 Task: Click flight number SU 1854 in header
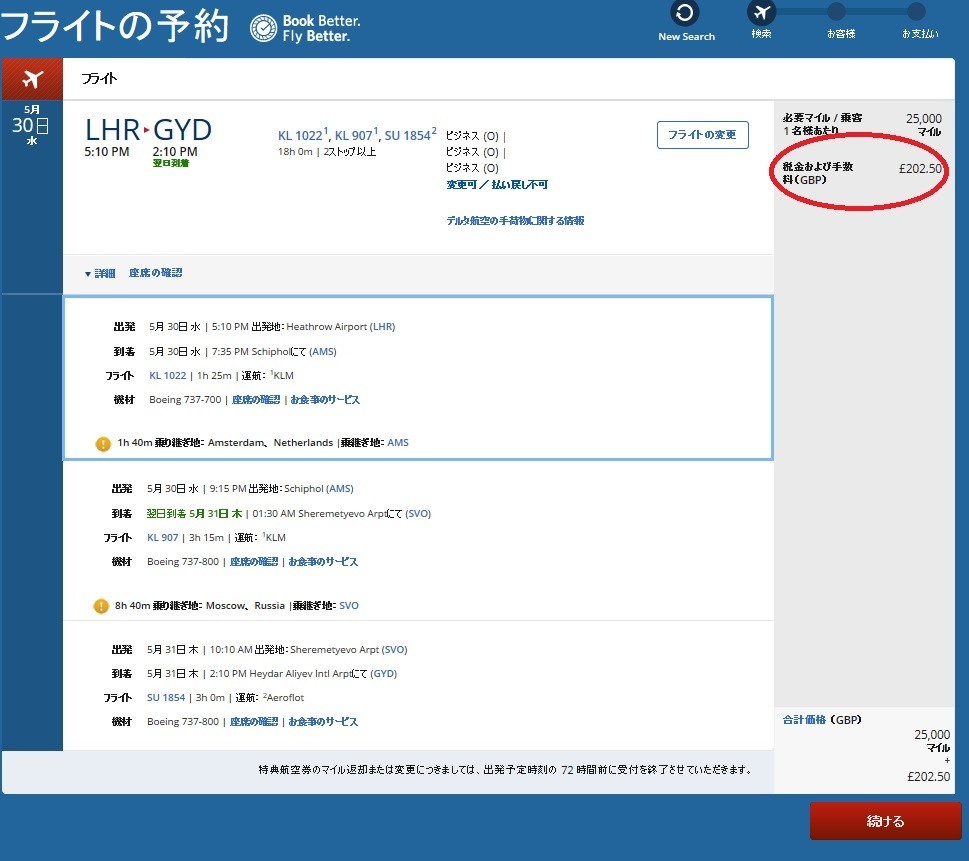[x=407, y=135]
